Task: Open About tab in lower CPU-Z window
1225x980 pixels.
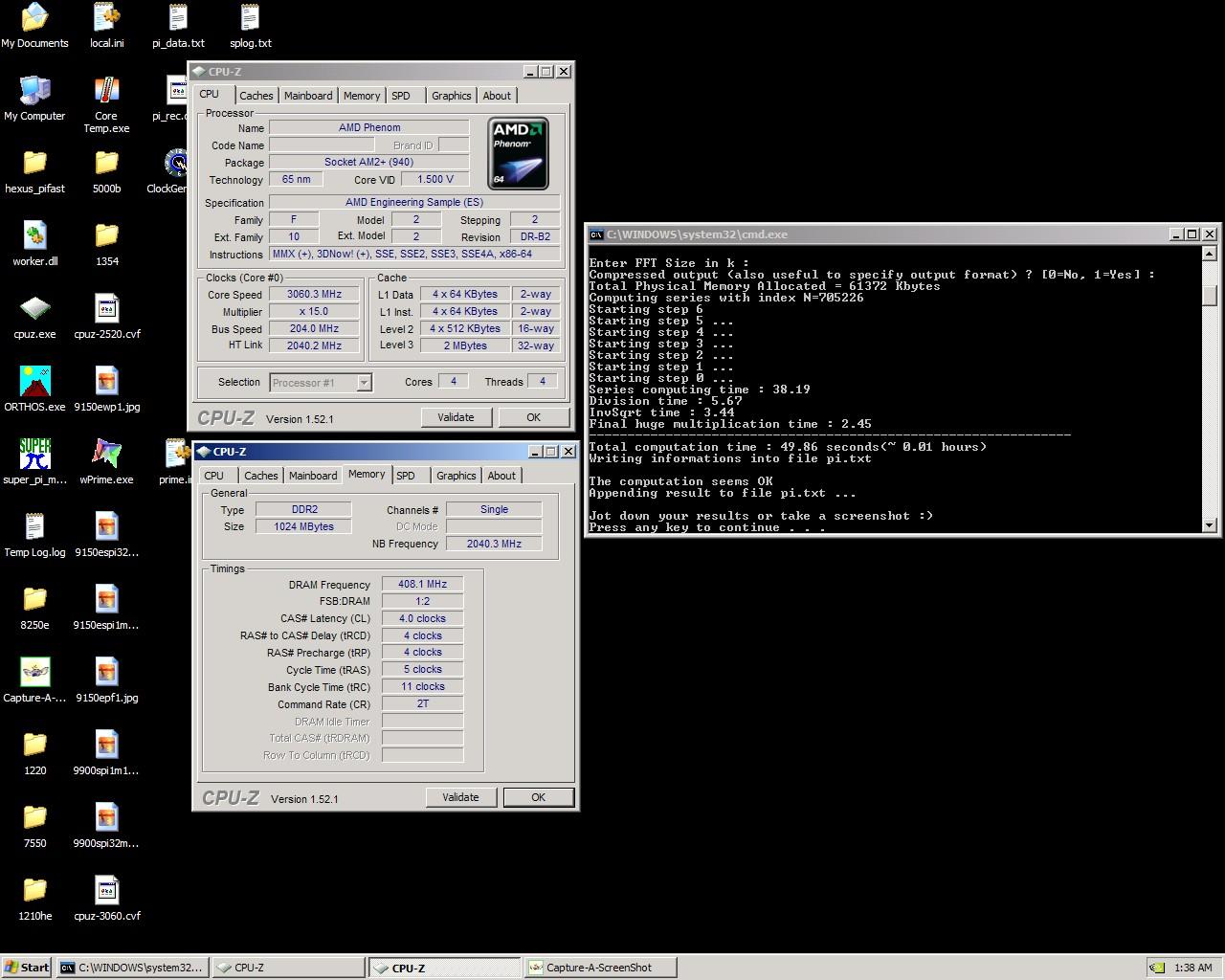Action: [501, 476]
